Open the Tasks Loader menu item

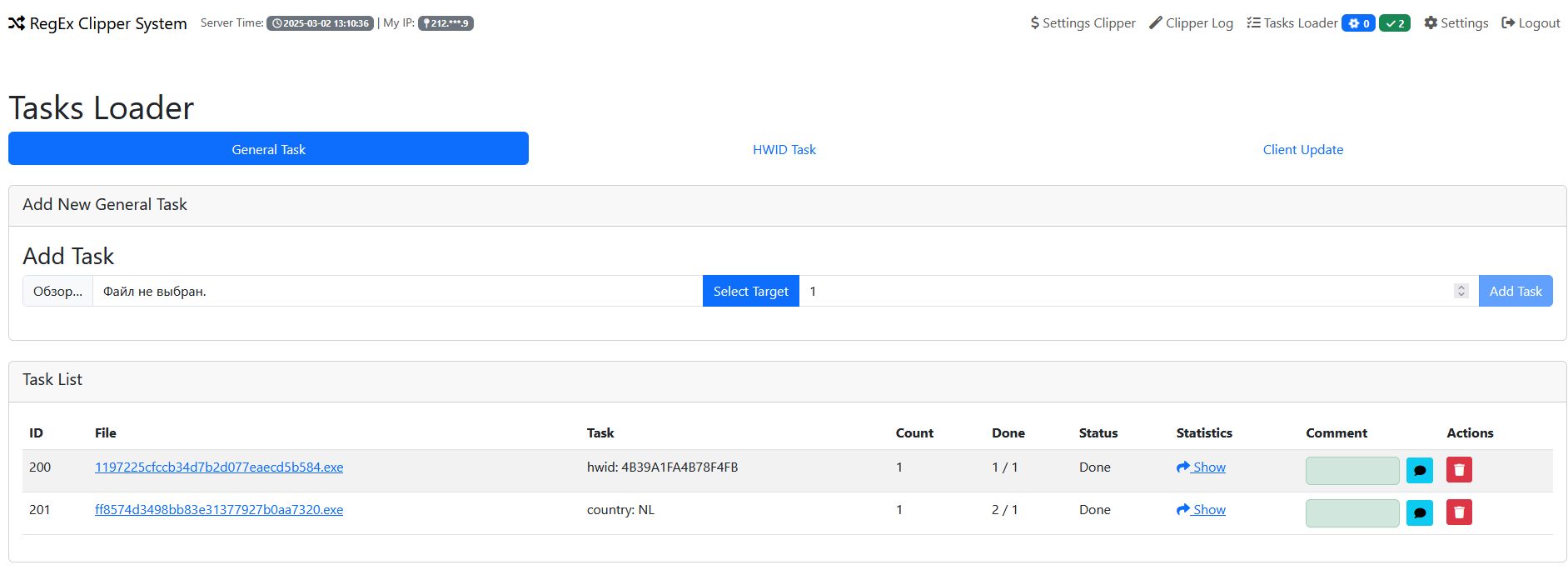1292,23
